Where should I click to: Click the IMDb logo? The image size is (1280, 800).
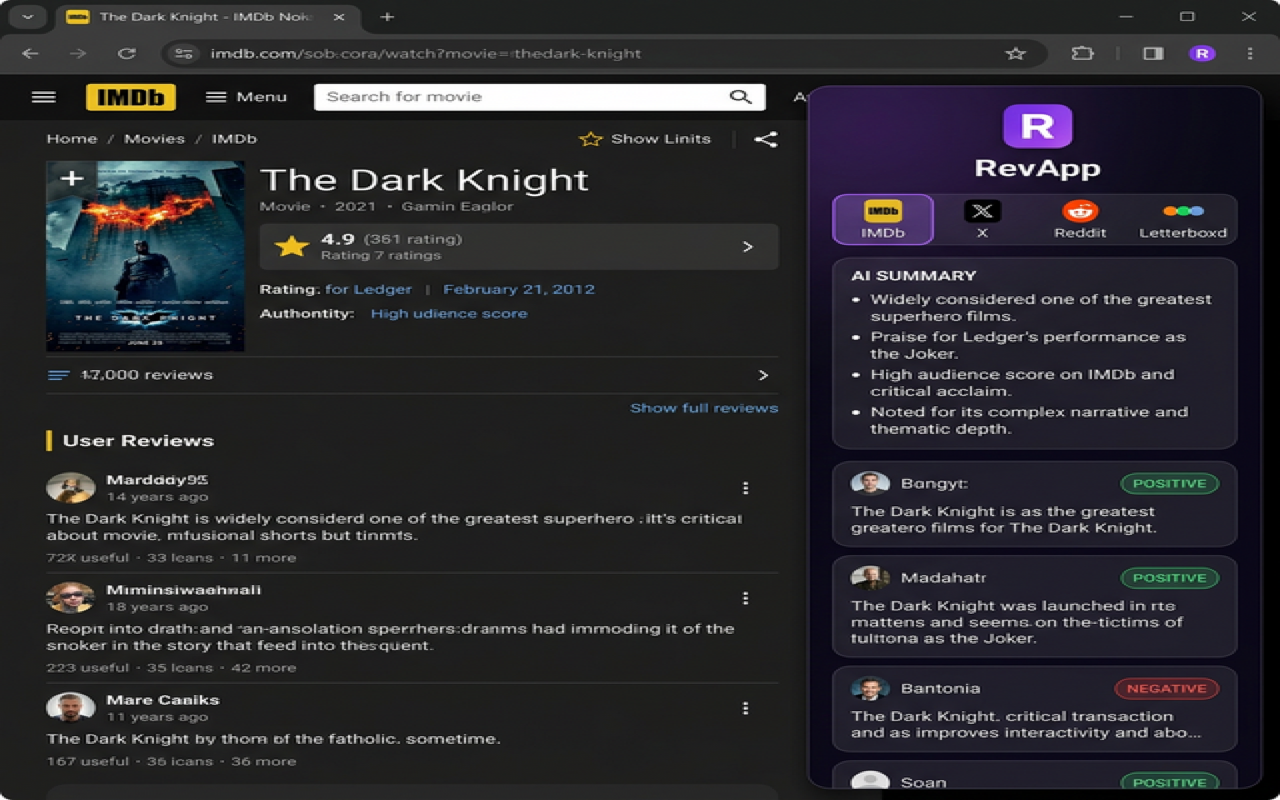click(131, 97)
